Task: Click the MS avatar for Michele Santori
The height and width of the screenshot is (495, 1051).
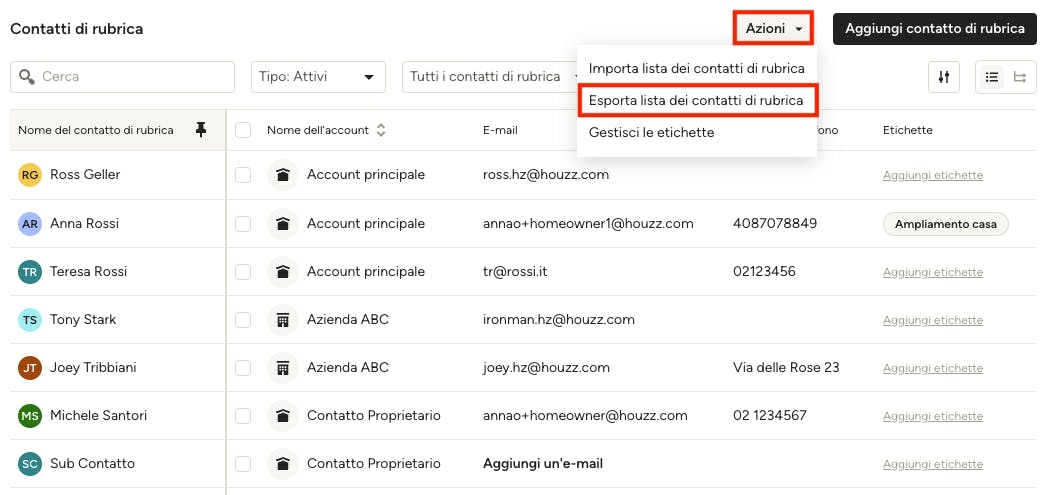Action: point(29,416)
